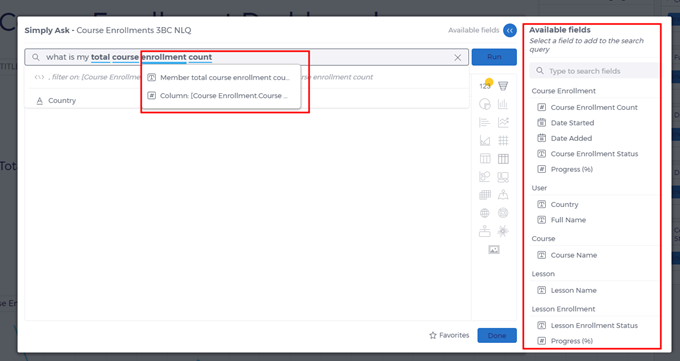Pick the map pin visualization icon
Image resolution: width=680 pixels, height=361 pixels.
(503, 195)
